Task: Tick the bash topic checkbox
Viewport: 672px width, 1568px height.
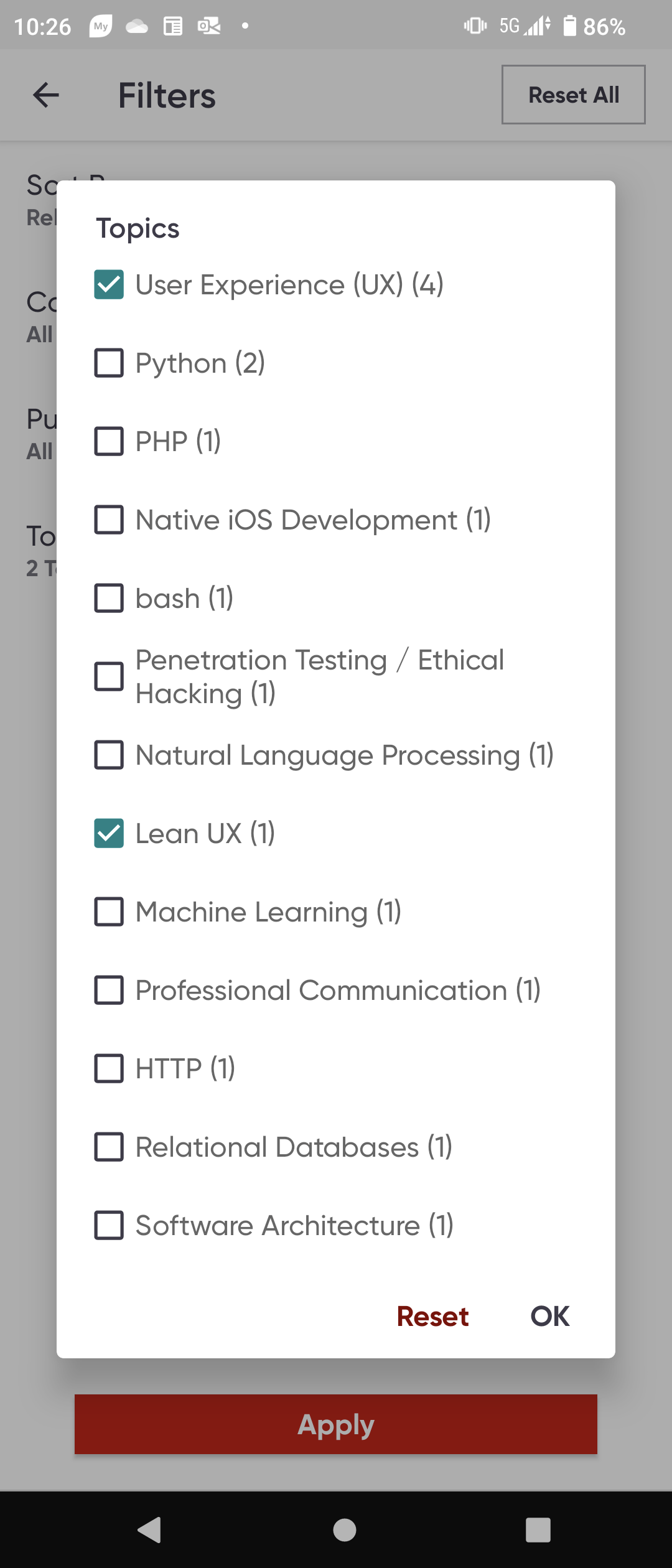Action: pos(109,598)
